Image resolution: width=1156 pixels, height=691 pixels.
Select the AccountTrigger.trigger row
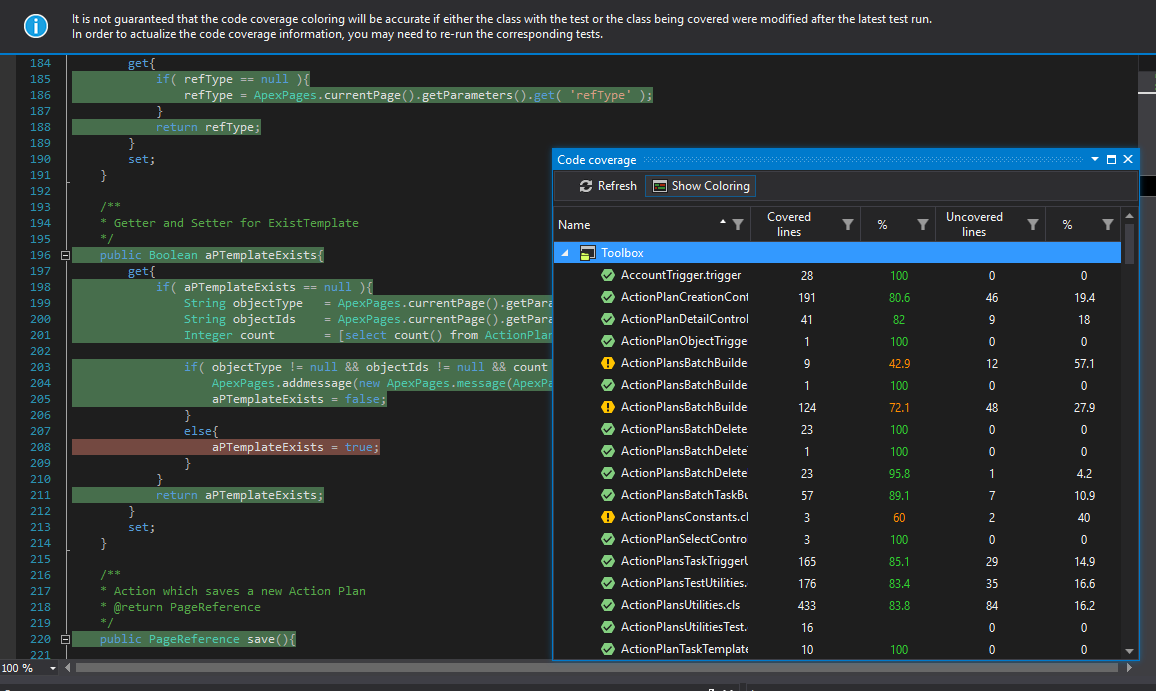pyautogui.click(x=680, y=275)
